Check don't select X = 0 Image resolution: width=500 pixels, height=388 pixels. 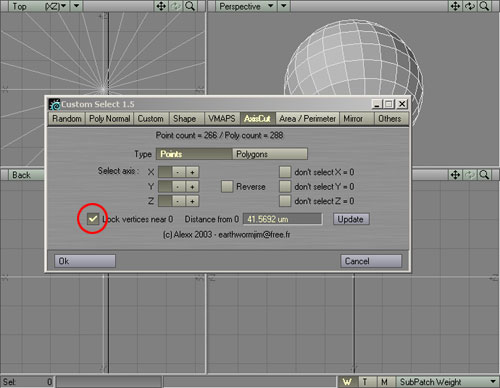(285, 172)
